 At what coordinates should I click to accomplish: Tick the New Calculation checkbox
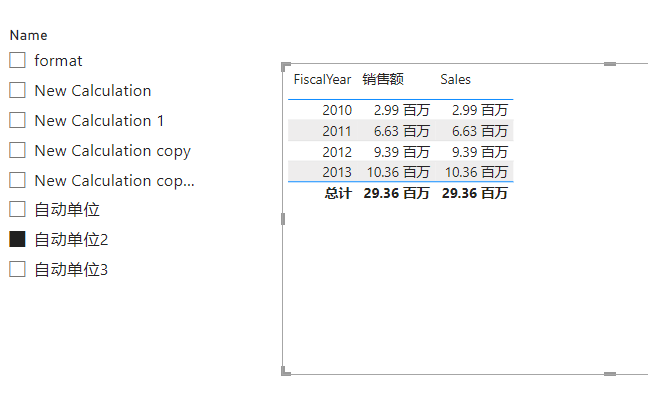[17, 90]
